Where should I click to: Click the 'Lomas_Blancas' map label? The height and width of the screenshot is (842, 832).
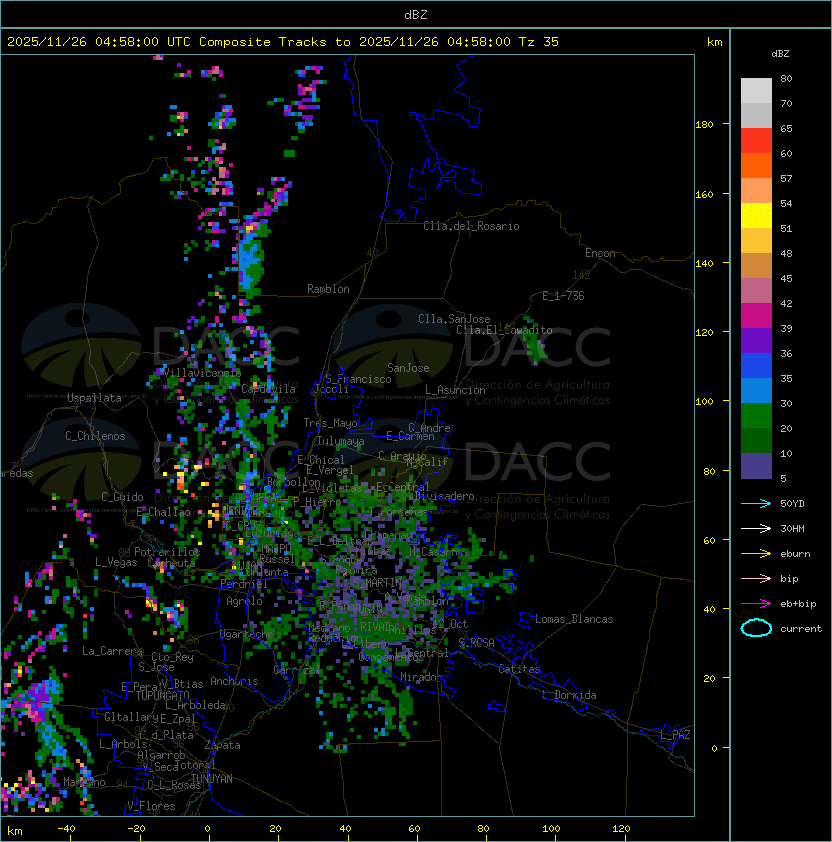coord(574,619)
